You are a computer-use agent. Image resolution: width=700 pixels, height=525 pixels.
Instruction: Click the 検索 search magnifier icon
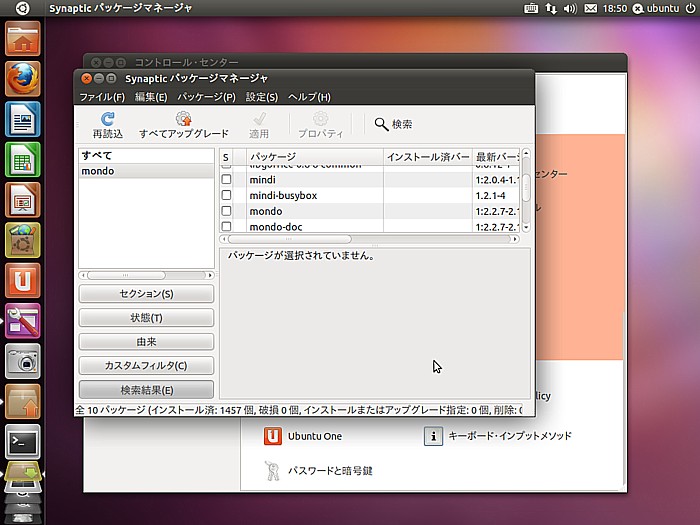click(382, 124)
